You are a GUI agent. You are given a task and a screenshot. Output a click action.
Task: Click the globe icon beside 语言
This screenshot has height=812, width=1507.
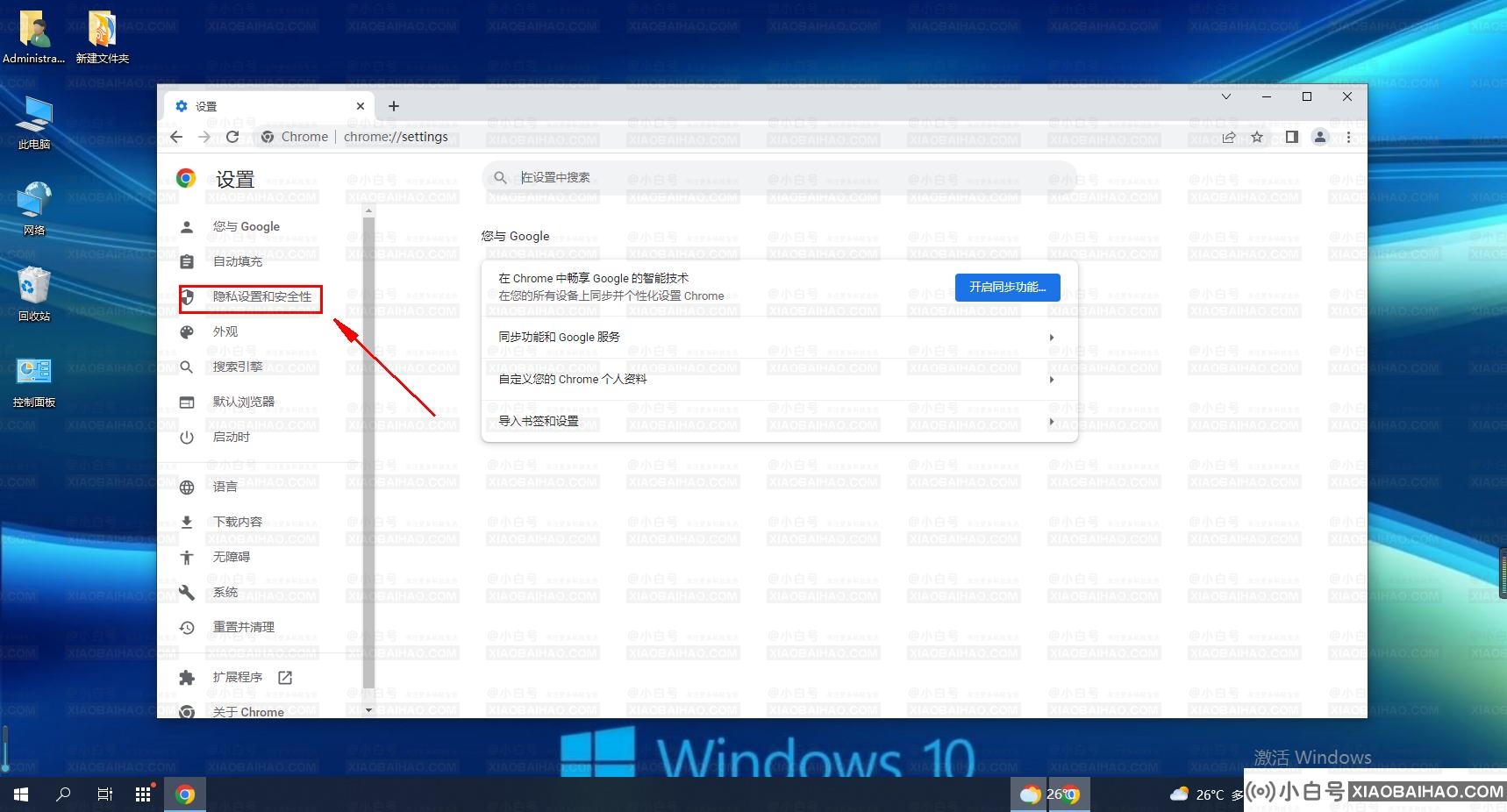pyautogui.click(x=187, y=487)
